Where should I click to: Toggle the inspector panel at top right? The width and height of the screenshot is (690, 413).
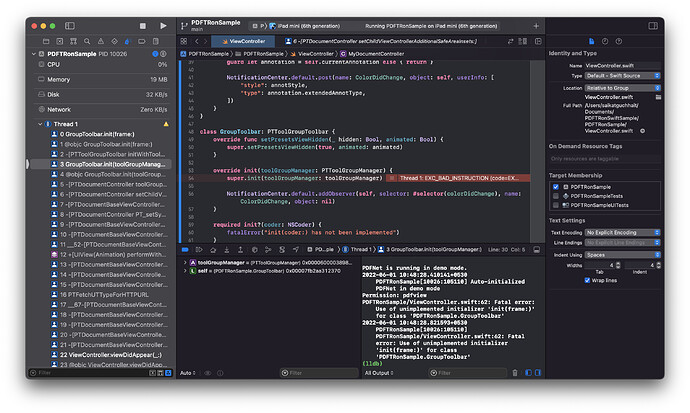click(x=653, y=26)
